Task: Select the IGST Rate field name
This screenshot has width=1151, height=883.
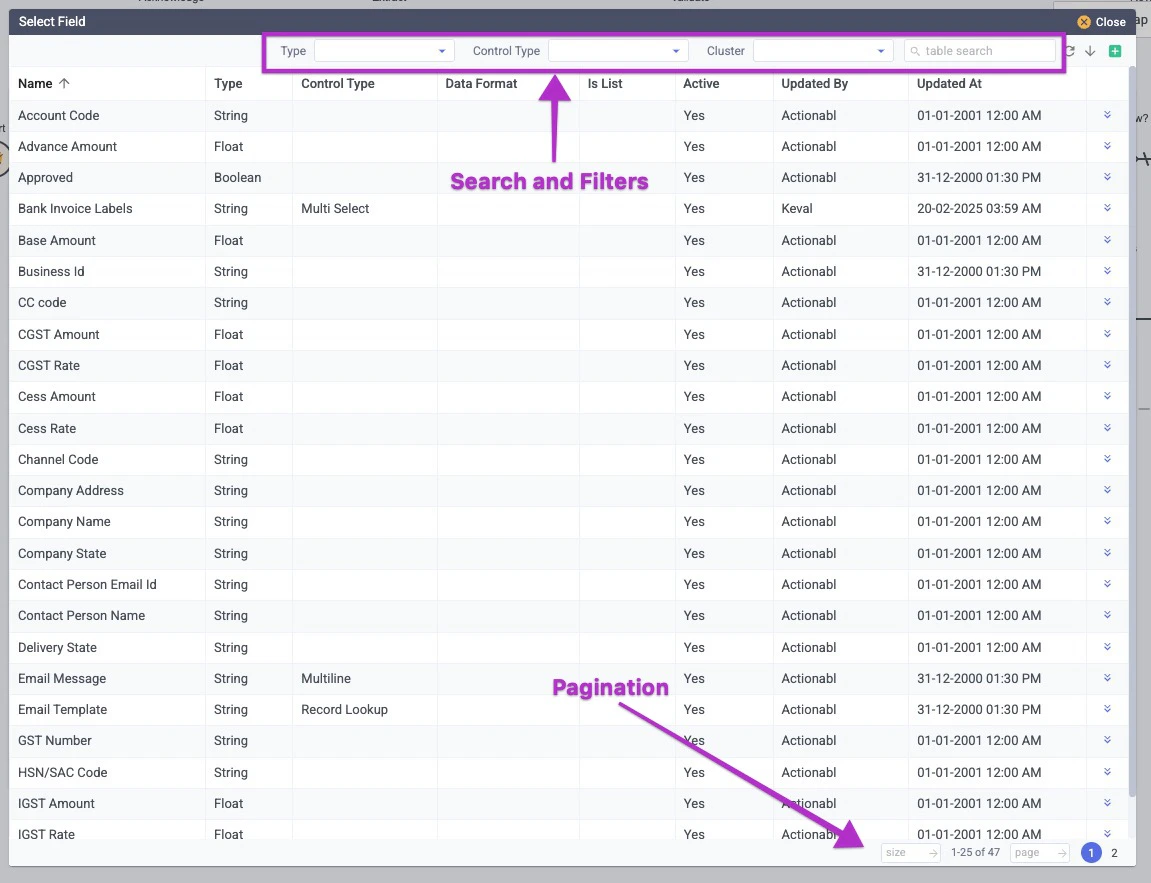Action: (x=46, y=835)
